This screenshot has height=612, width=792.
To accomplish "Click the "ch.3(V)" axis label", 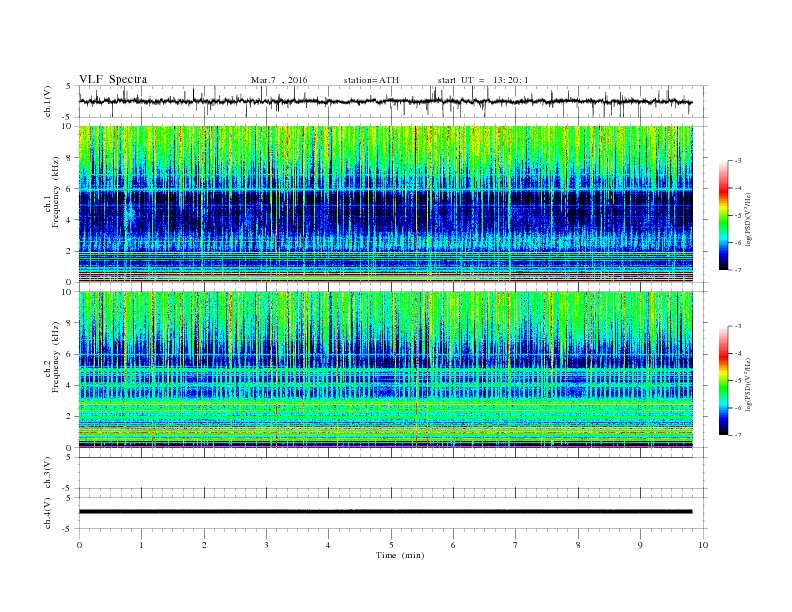I will pyautogui.click(x=48, y=472).
